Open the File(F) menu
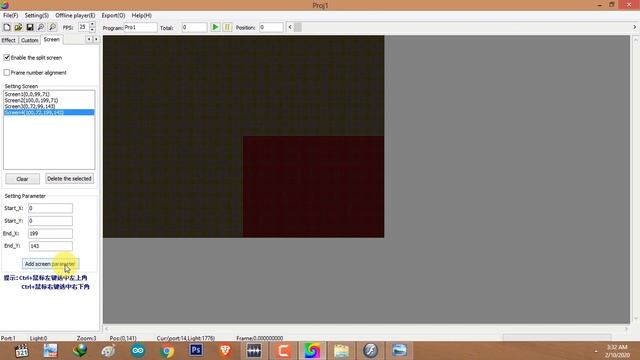 tap(11, 15)
